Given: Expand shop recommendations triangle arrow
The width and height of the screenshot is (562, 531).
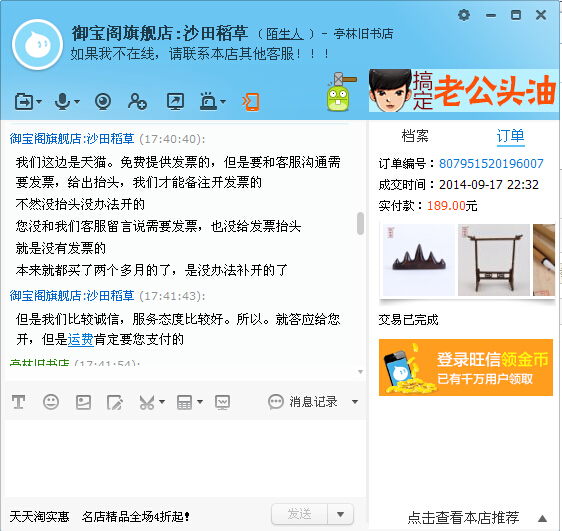Looking at the screenshot, I should point(543,518).
